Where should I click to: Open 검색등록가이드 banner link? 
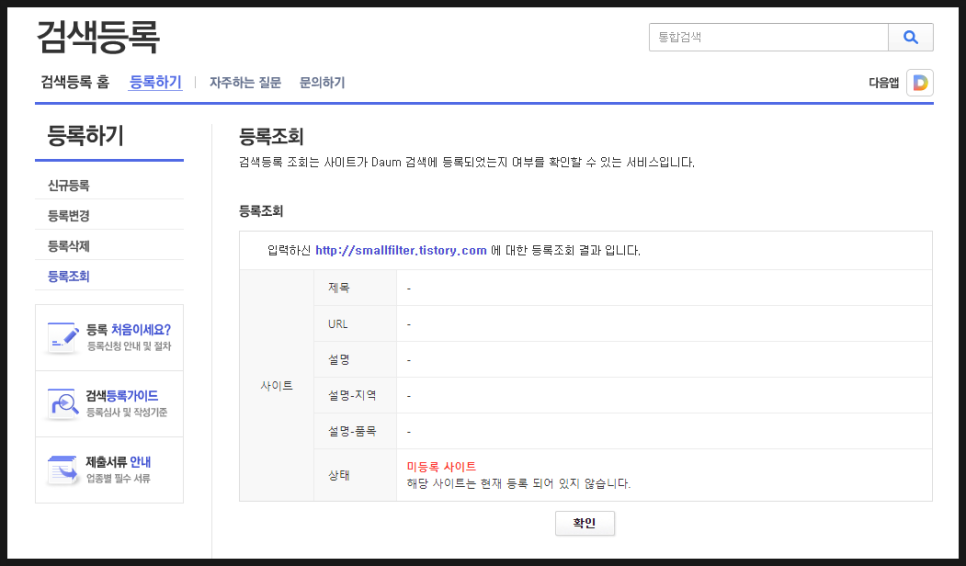coord(122,396)
